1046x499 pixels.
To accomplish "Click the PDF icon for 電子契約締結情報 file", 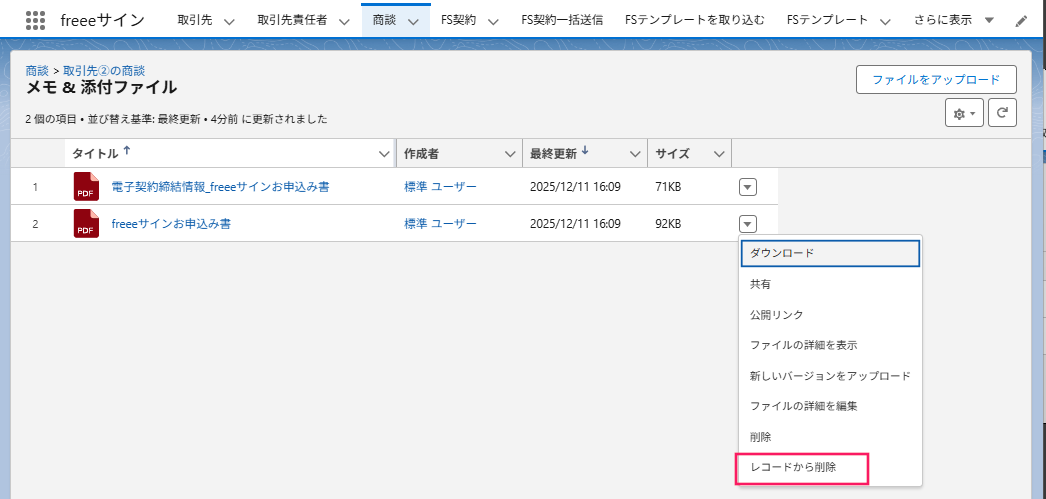I will coord(86,186).
